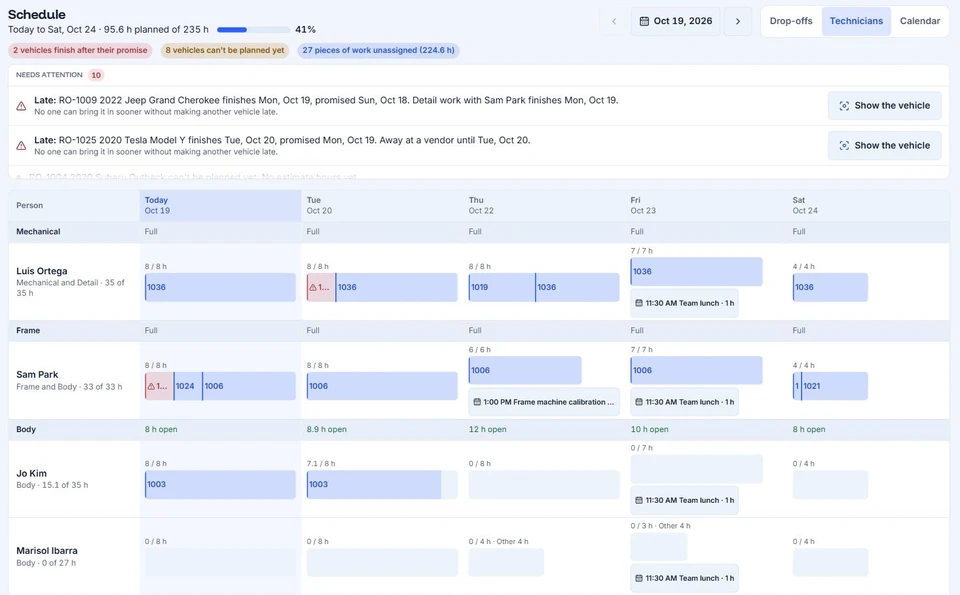The height and width of the screenshot is (595, 960).
Task: Click Jo Kim's empty Thursday slot
Action: (544, 484)
